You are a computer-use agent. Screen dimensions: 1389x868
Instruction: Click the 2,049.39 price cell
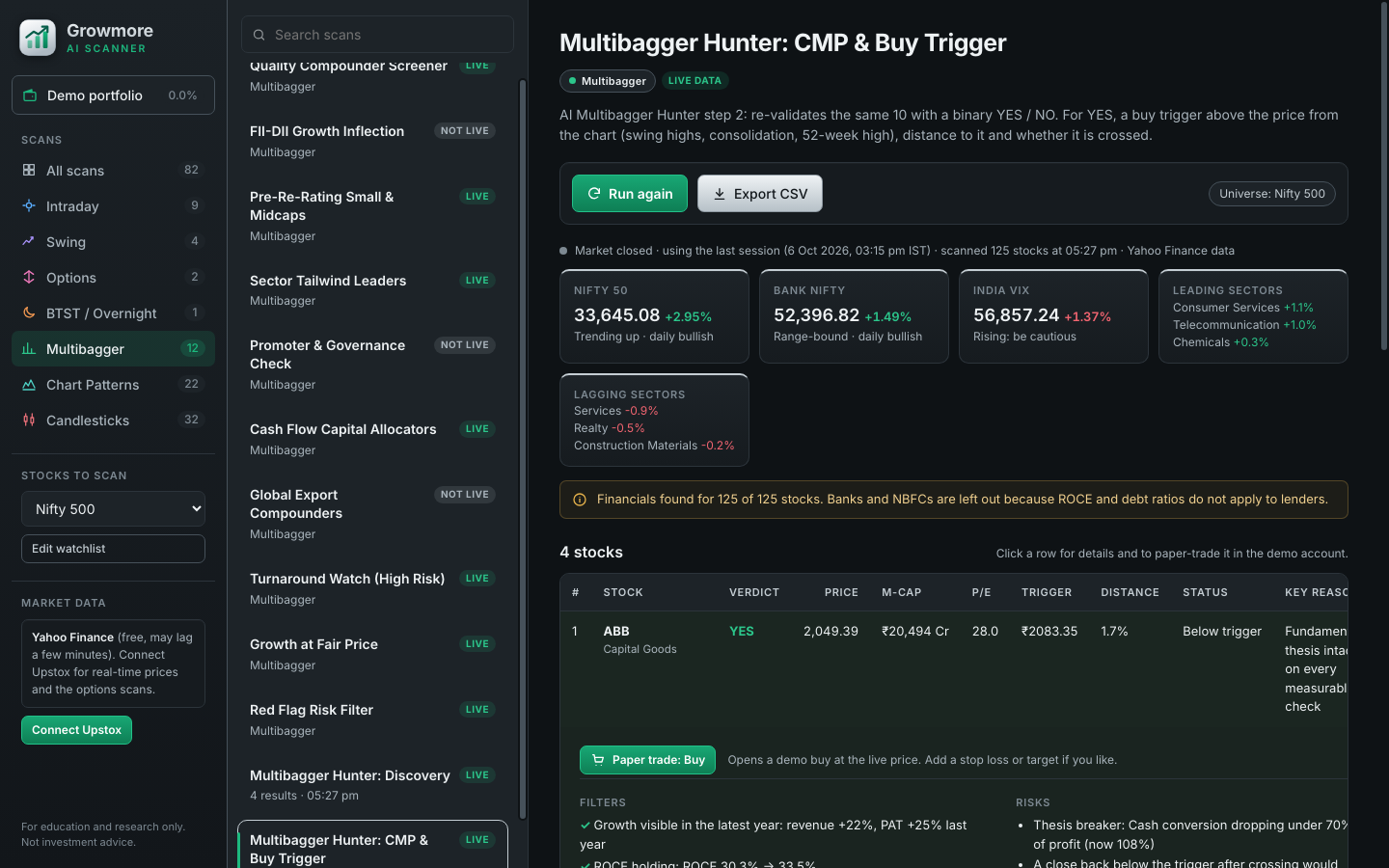coord(831,631)
